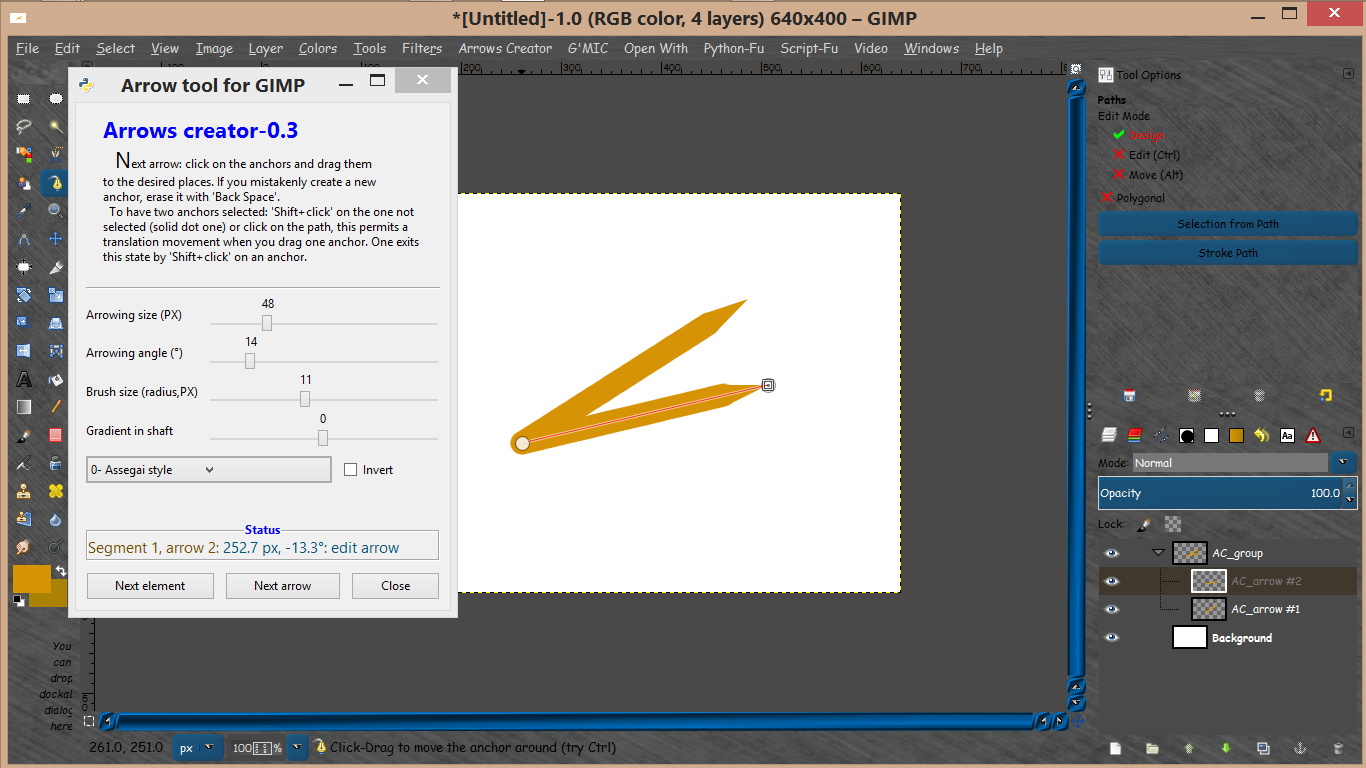The width and height of the screenshot is (1366, 768).
Task: Select the Blur/Sharpen droplet tool
Action: 56,520
